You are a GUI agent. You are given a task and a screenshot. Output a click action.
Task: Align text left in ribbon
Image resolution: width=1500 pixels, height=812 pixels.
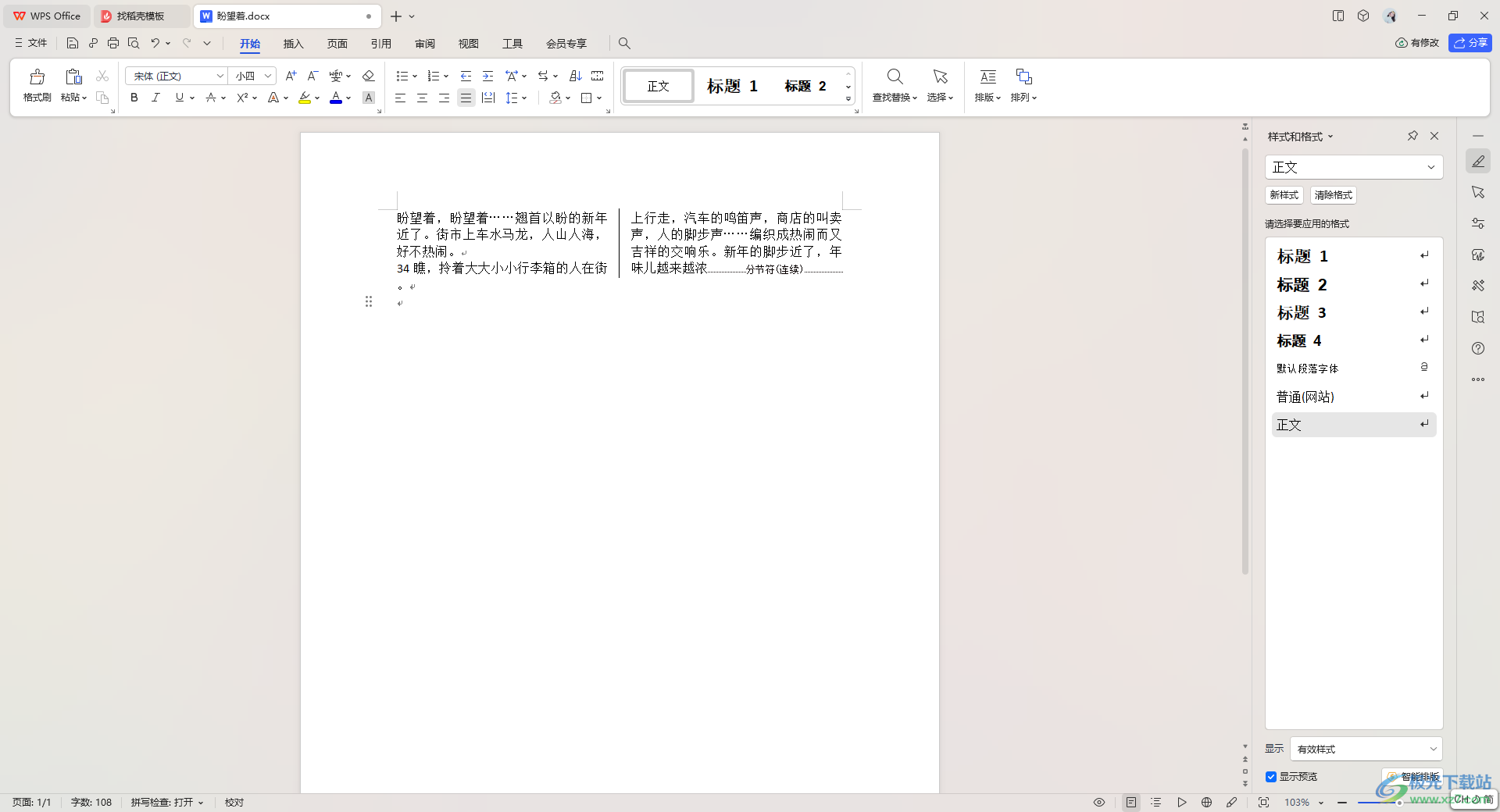pos(400,98)
